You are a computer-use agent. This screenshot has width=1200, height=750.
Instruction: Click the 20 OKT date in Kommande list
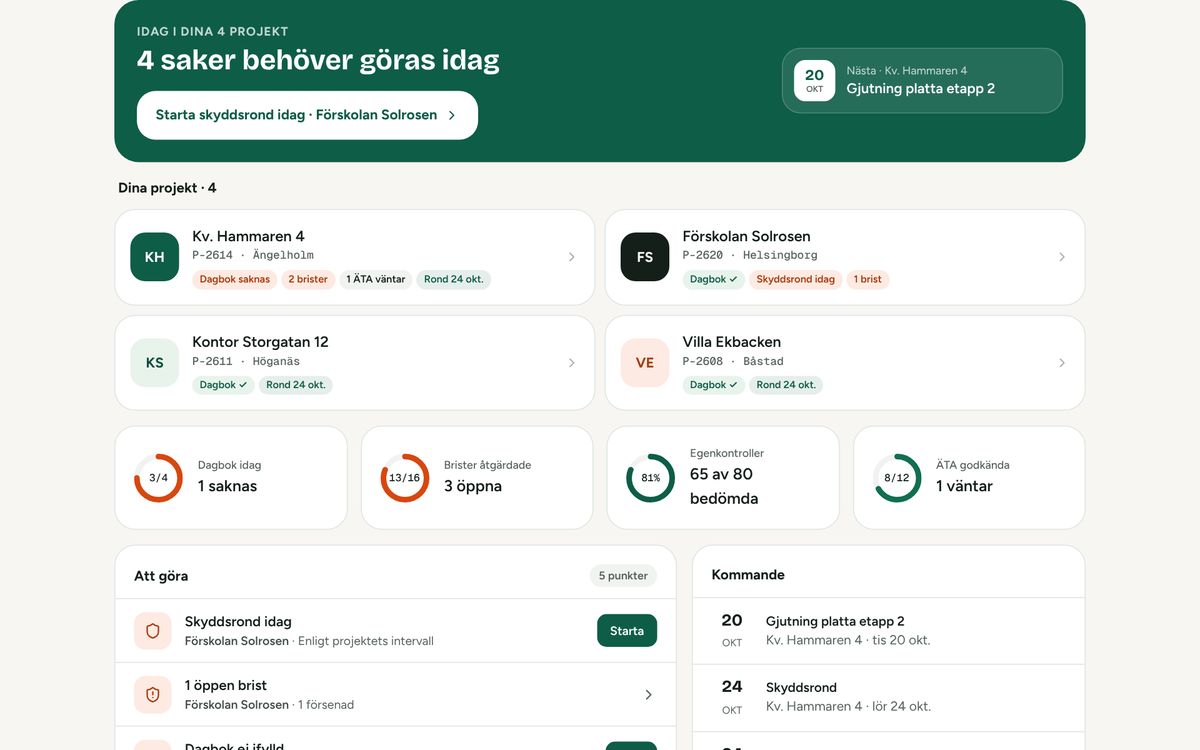point(732,631)
